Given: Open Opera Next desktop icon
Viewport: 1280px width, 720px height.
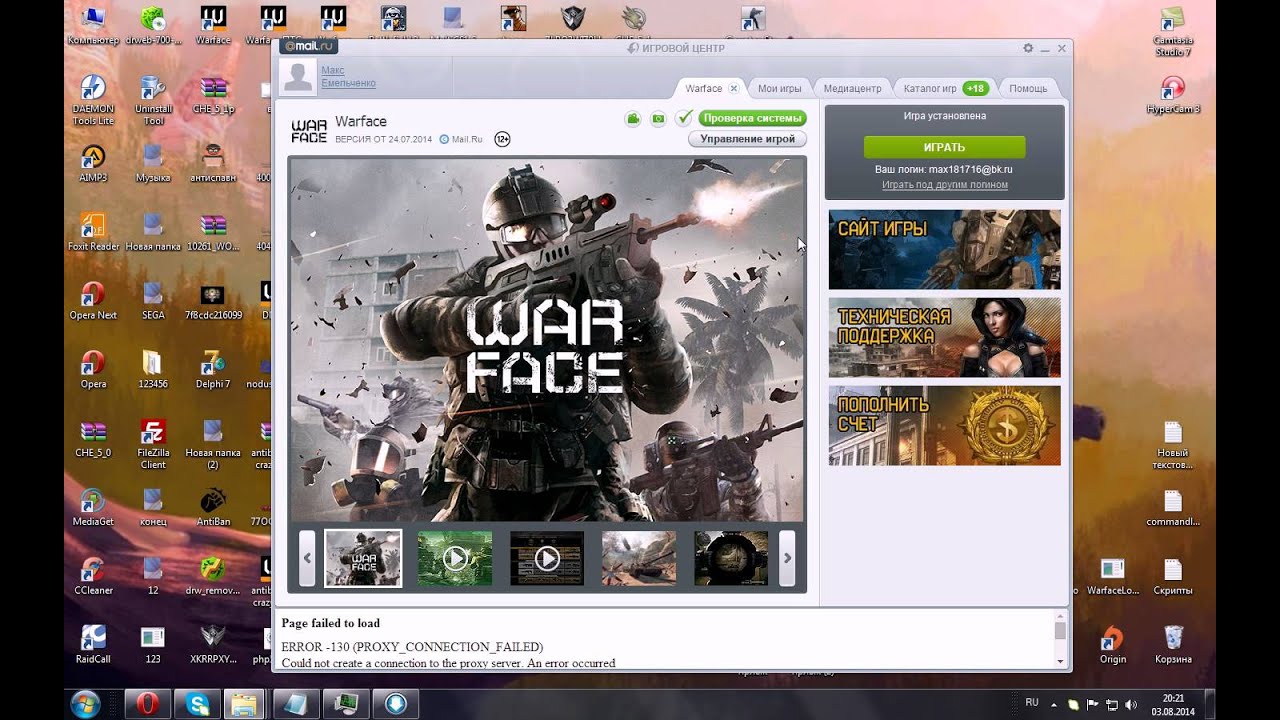Looking at the screenshot, I should (93, 301).
